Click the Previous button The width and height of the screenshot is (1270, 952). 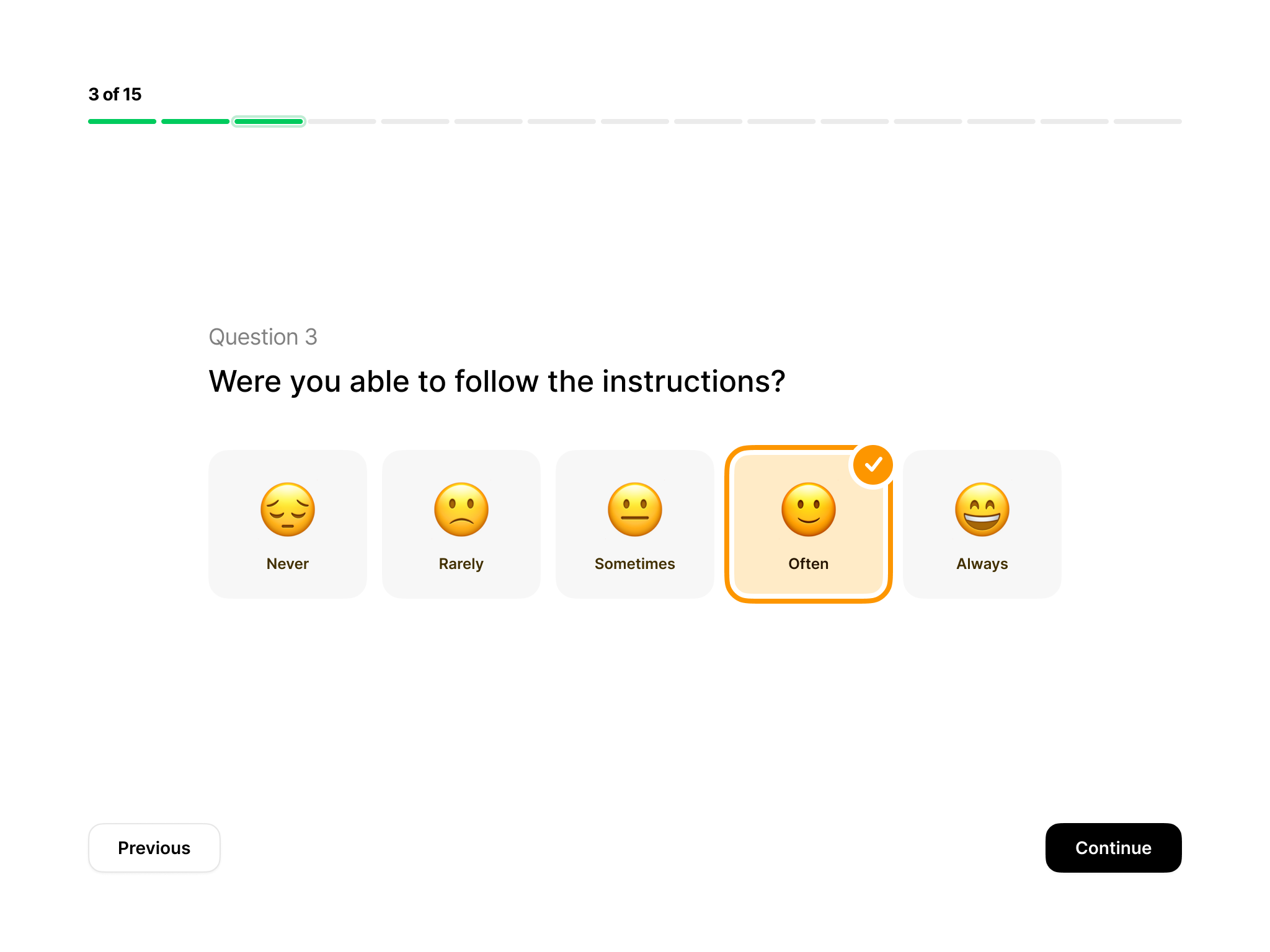154,848
